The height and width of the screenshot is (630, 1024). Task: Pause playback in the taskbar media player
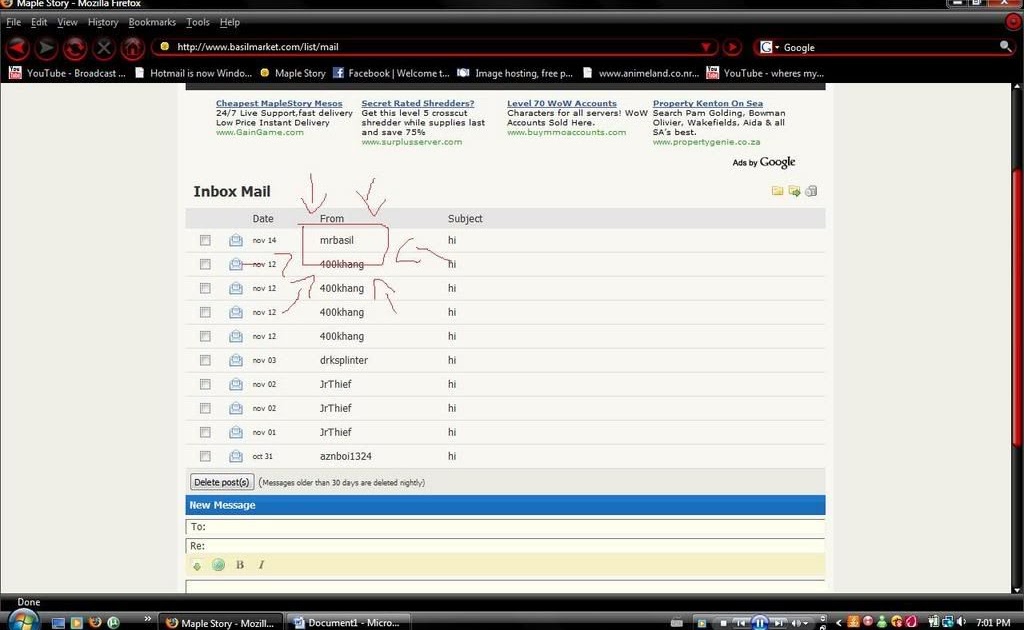[x=760, y=623]
